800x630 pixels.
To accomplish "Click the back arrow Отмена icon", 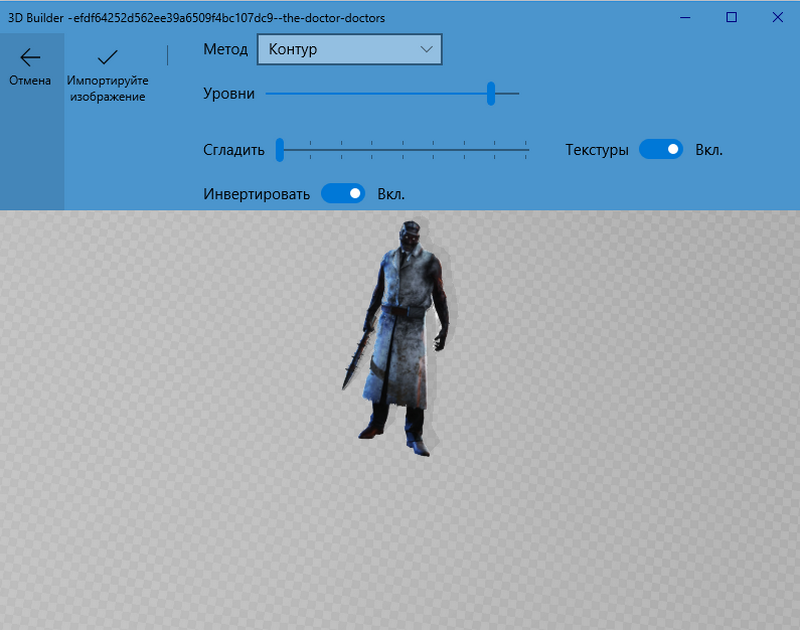I will 30,57.
